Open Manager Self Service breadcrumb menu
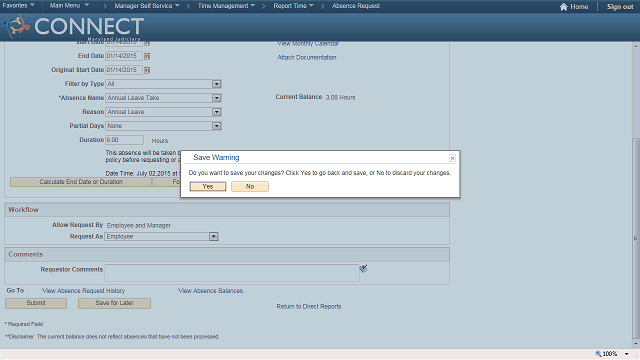The height and width of the screenshot is (360, 640). coord(147,6)
